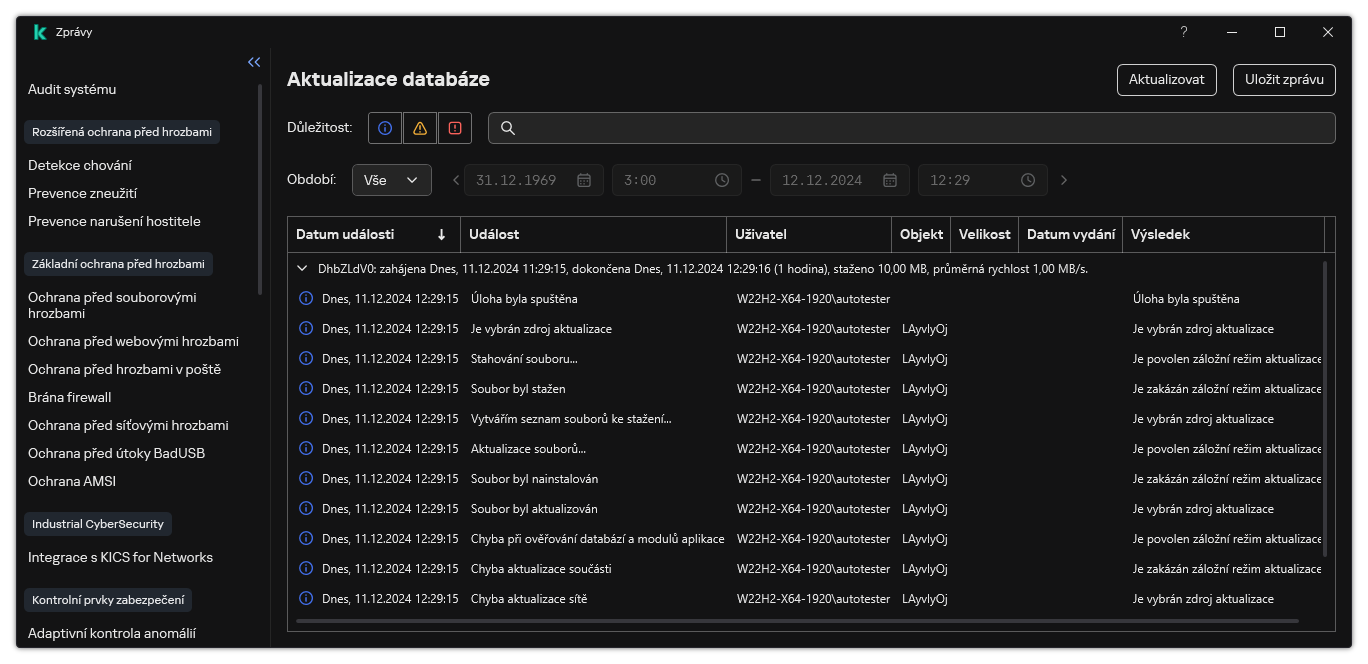Open calendar icon for end date 12.12.2024
Image resolution: width=1368 pixels, height=664 pixels.
point(890,180)
